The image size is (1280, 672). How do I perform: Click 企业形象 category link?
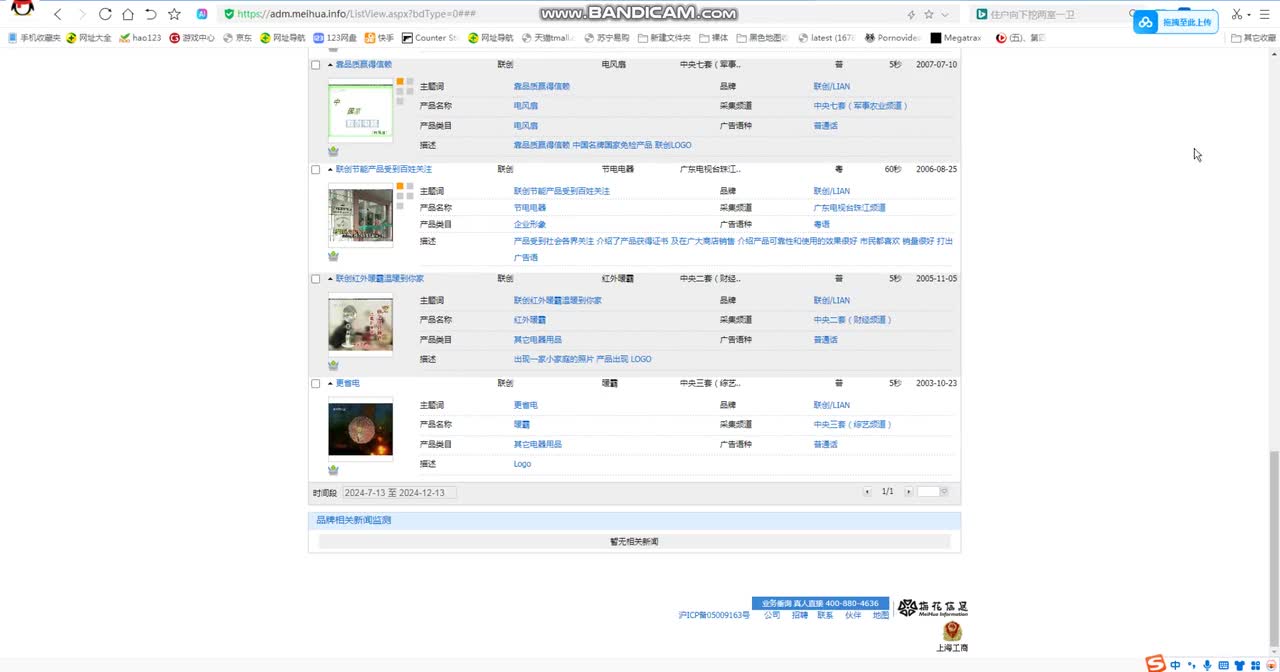point(530,225)
